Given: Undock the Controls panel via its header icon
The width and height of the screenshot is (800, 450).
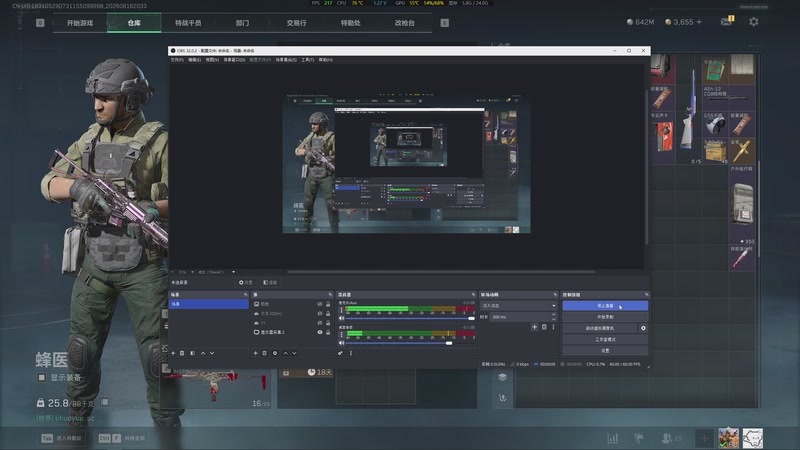Looking at the screenshot, I should (x=646, y=295).
